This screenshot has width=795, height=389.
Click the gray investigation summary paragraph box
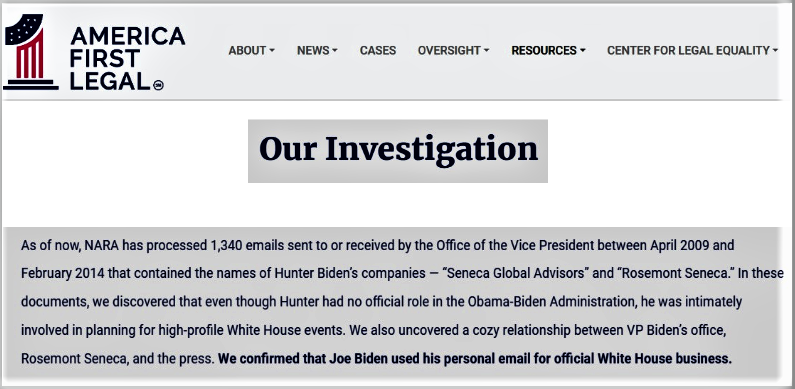[x=392, y=302]
